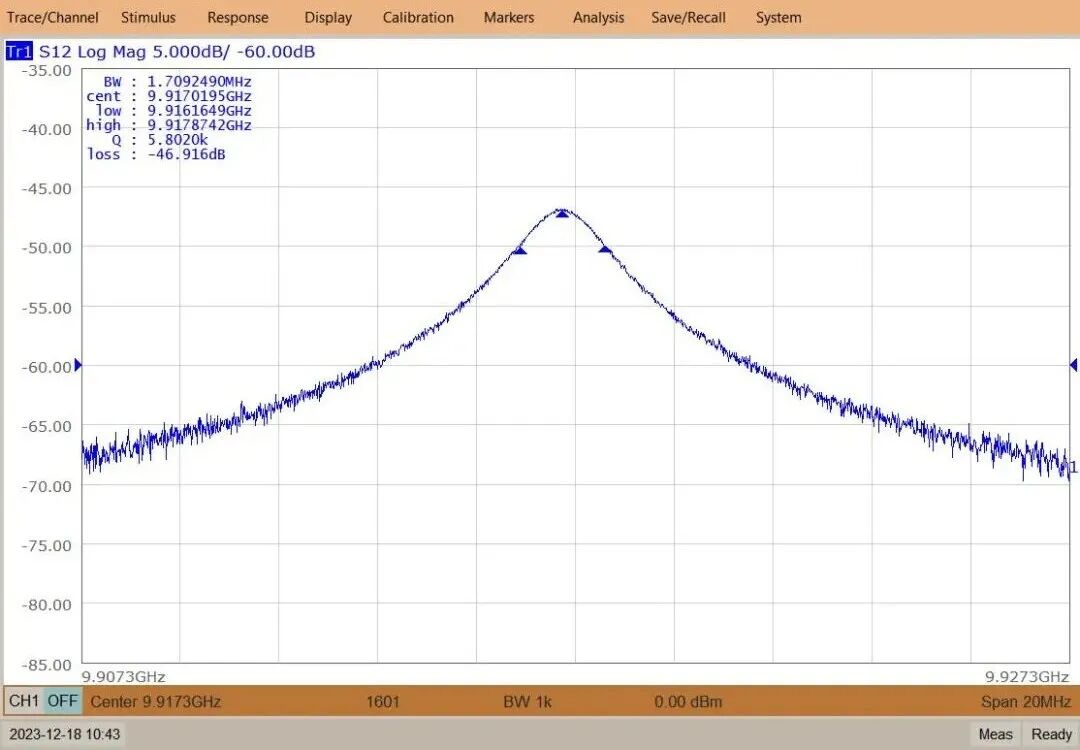Click the BW 1.7092490MHz readout
Screen dimensions: 1080x750
pyautogui.click(x=177, y=82)
